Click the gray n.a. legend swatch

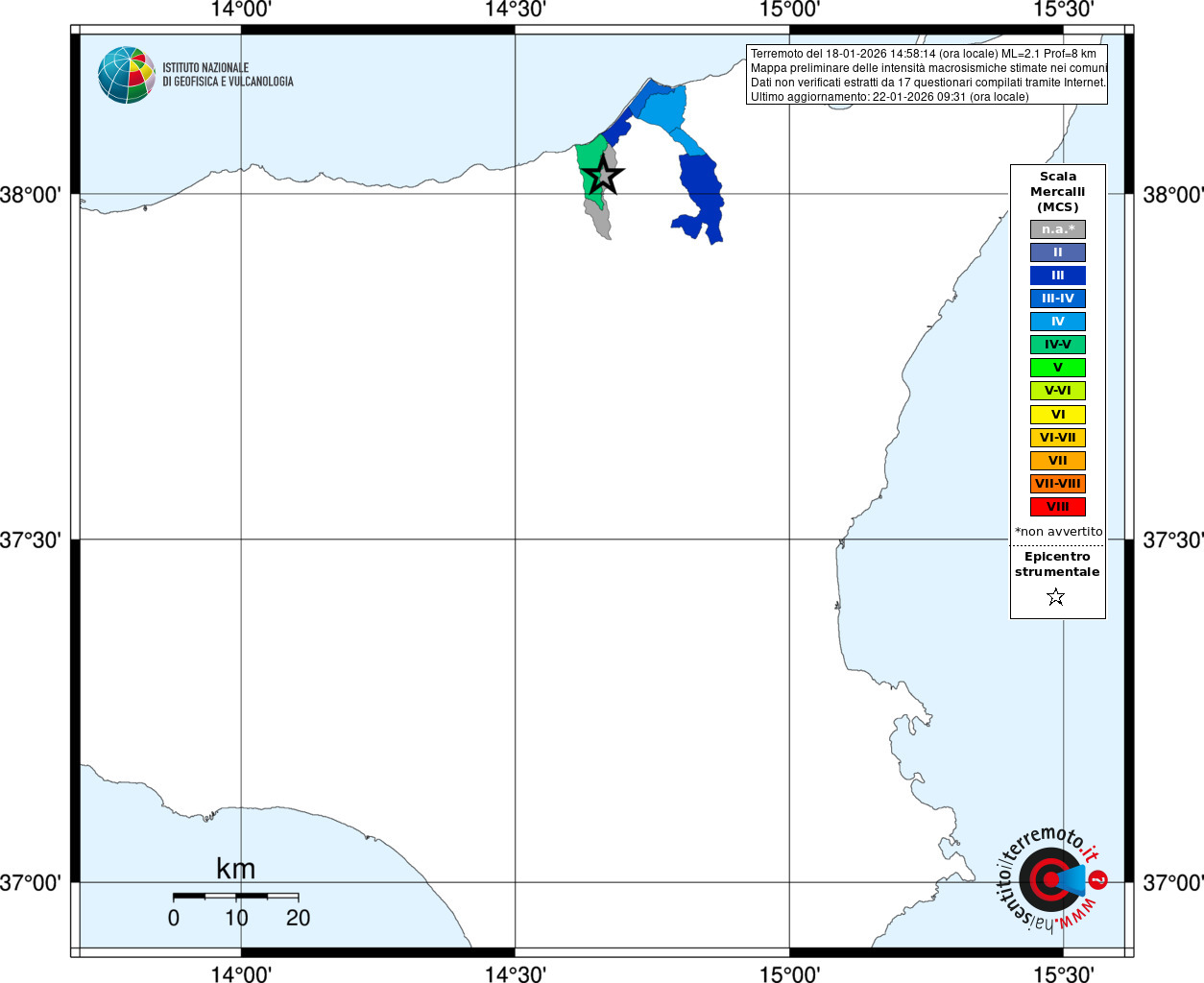pos(1058,229)
